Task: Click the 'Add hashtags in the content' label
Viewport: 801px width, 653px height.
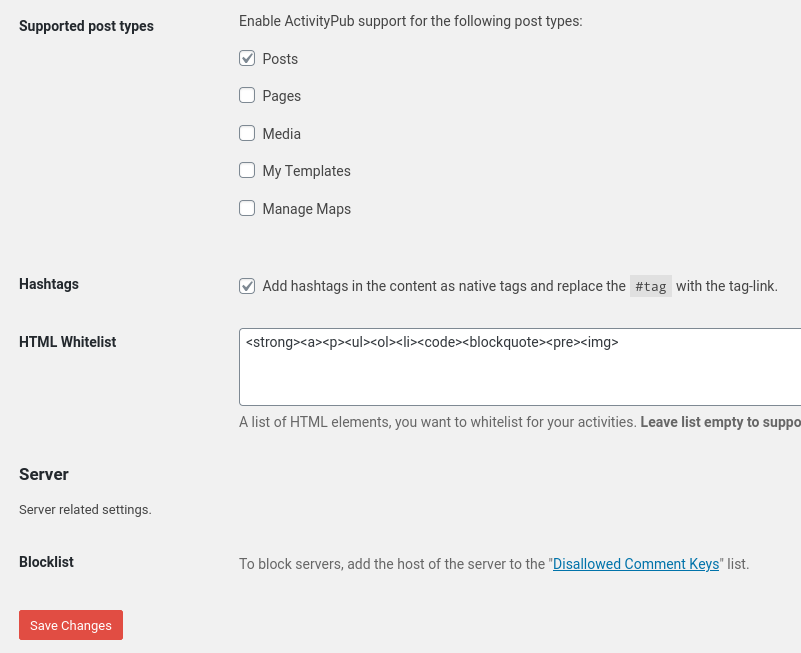Action: [520, 286]
